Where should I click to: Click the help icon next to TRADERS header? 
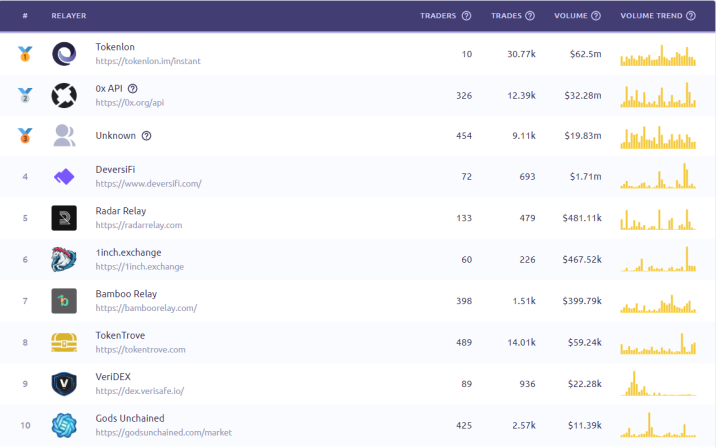click(x=466, y=16)
